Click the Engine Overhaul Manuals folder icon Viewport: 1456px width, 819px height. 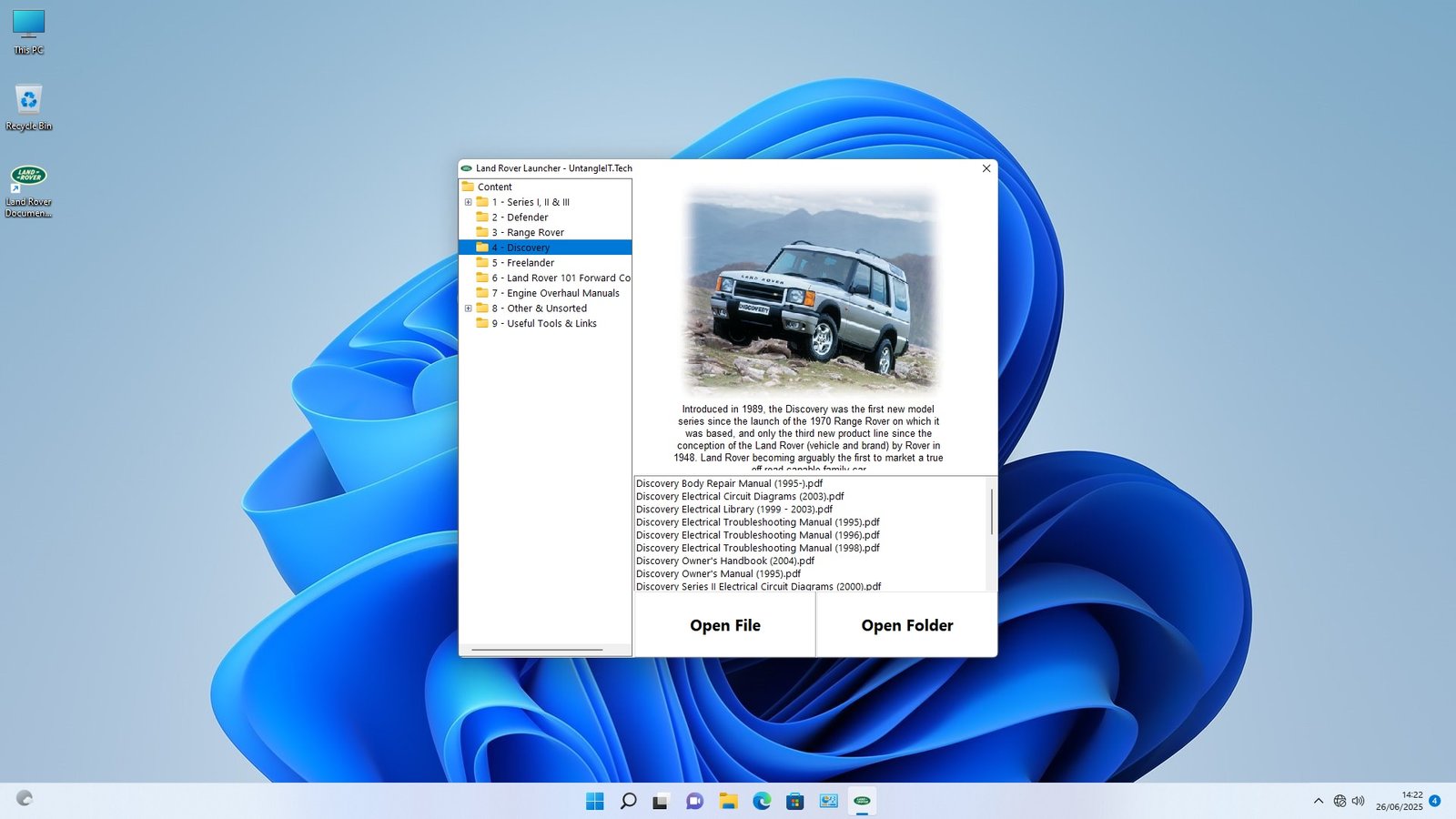(x=482, y=293)
